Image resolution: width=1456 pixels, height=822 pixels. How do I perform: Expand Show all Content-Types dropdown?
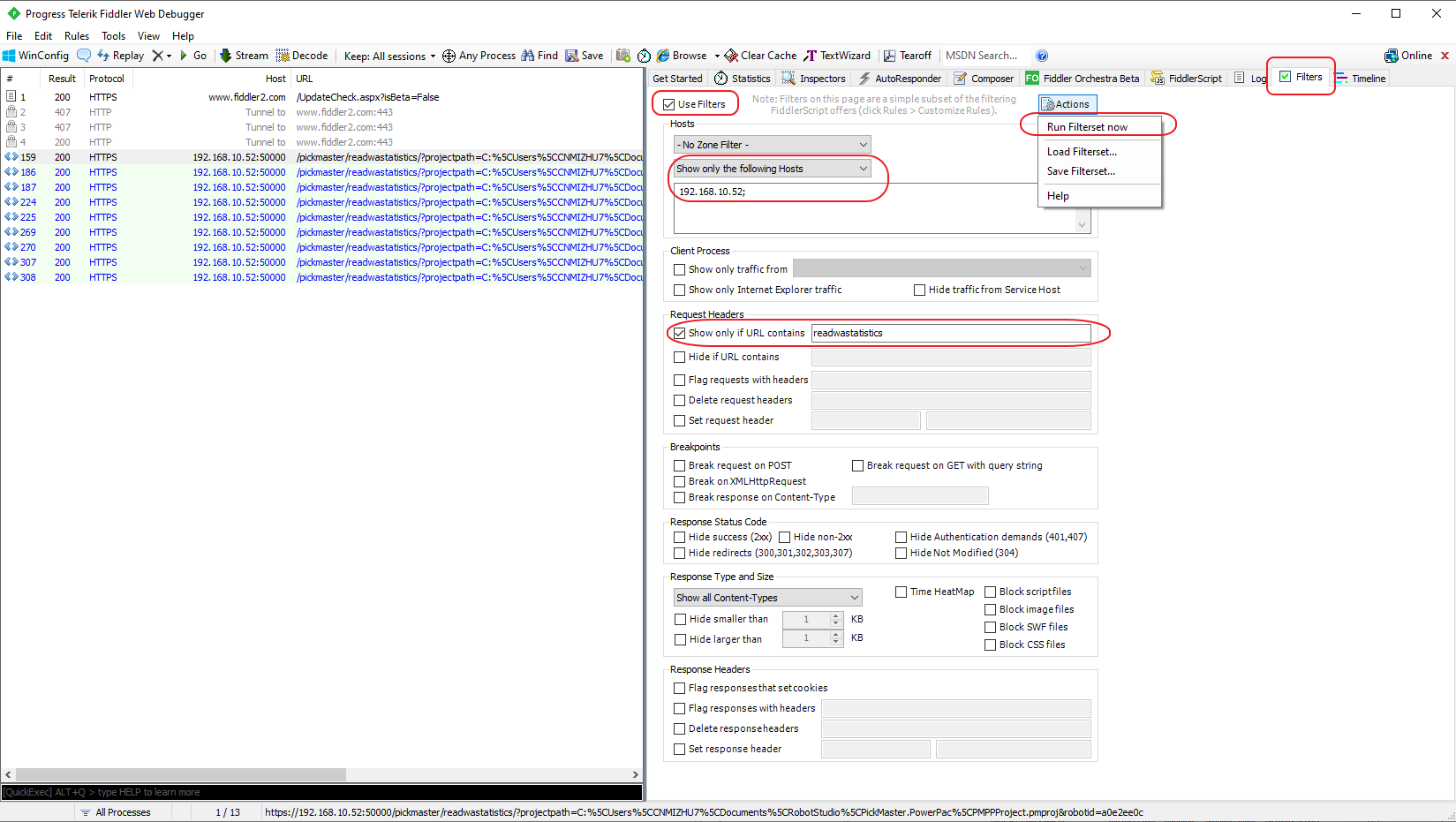[767, 598]
